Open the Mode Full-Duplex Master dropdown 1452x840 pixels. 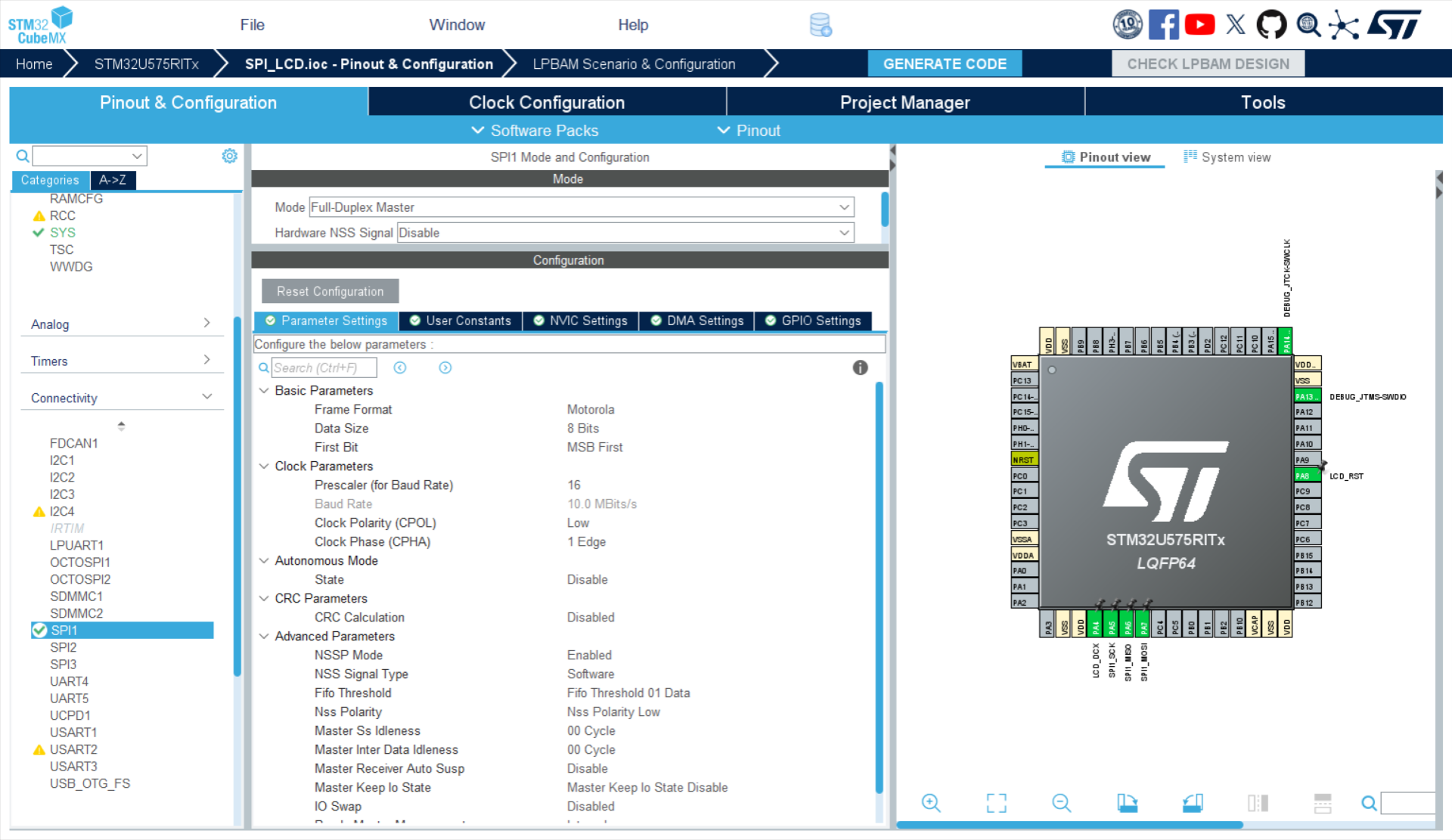(x=581, y=207)
